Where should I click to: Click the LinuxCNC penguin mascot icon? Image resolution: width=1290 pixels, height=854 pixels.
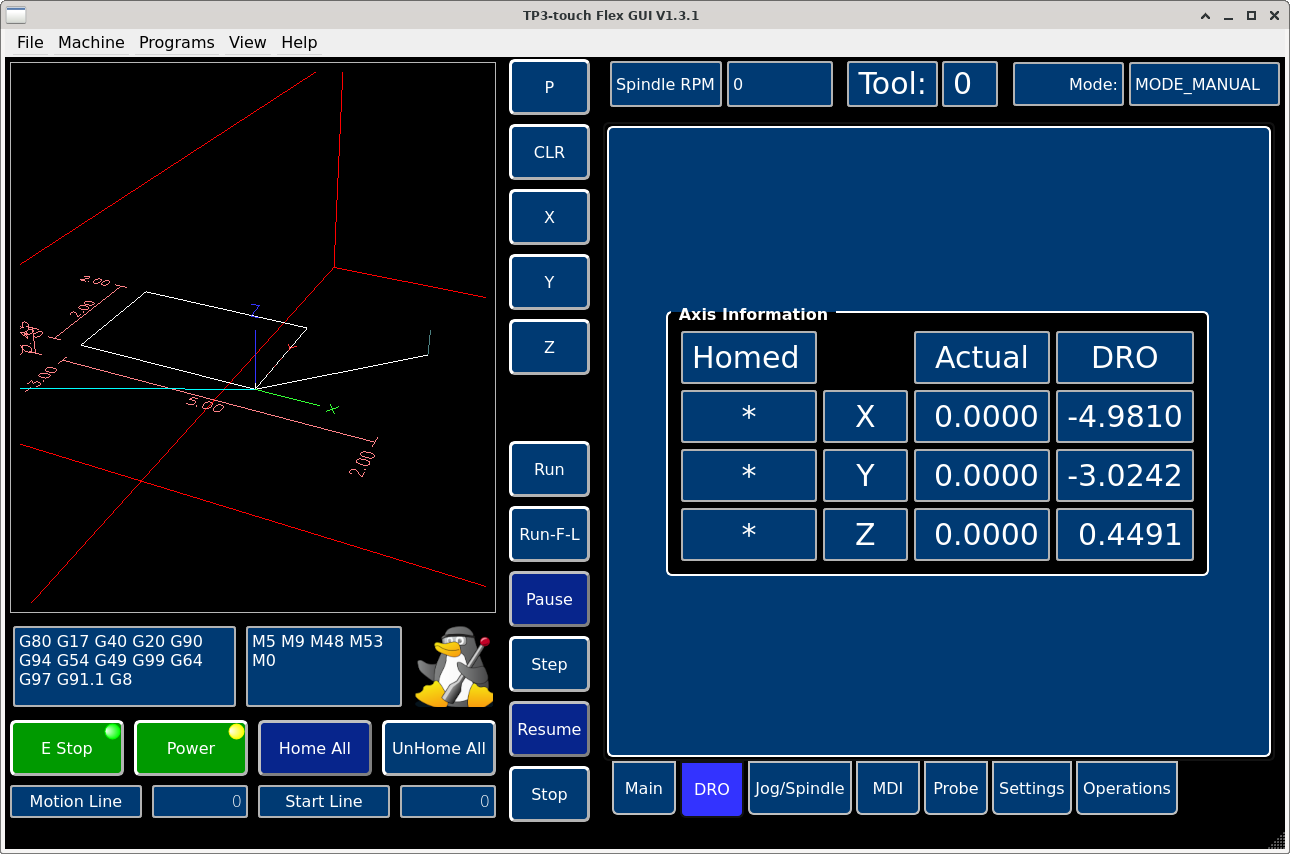pyautogui.click(x=455, y=667)
